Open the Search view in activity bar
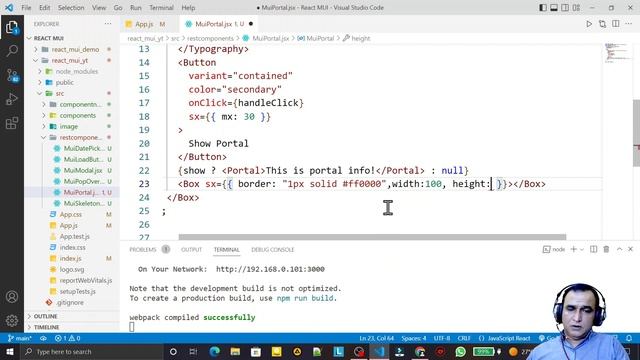The height and width of the screenshot is (360, 640). pyautogui.click(x=12, y=51)
